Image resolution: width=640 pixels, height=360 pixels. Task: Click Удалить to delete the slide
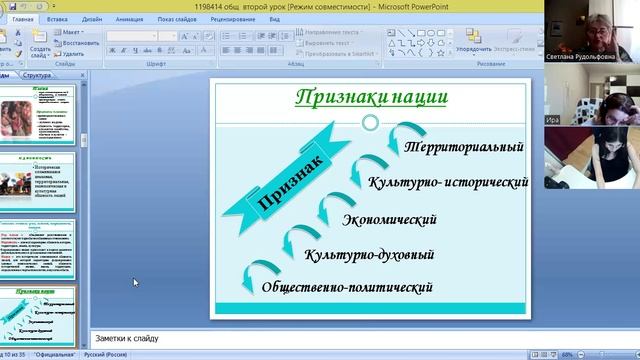[x=69, y=53]
